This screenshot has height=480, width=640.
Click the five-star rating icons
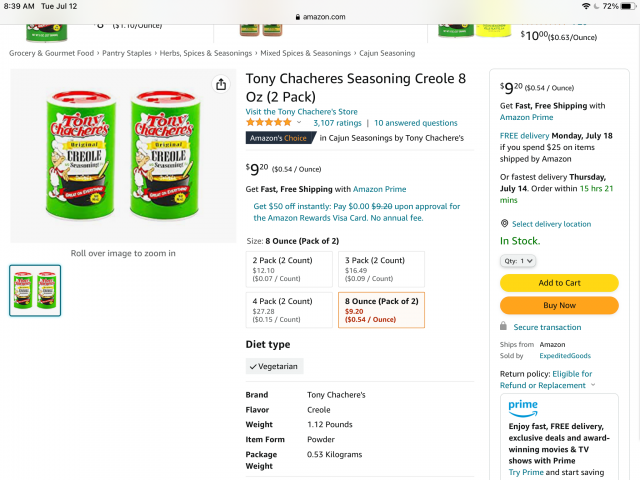pyautogui.click(x=269, y=122)
